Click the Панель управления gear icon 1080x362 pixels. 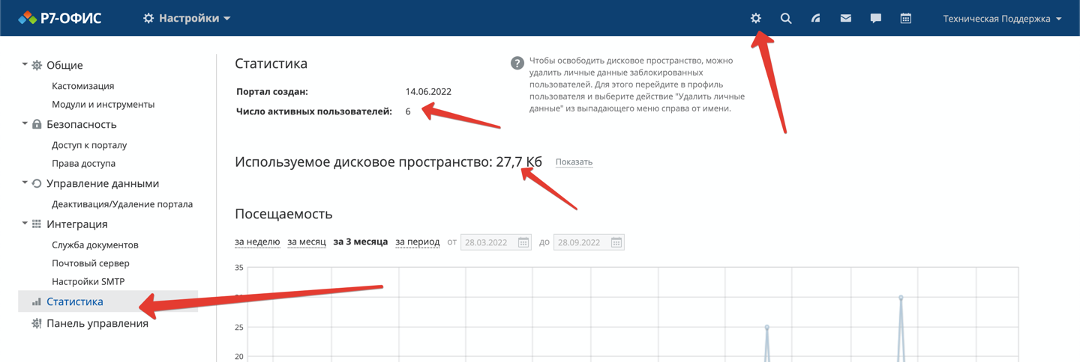[x=37, y=323]
